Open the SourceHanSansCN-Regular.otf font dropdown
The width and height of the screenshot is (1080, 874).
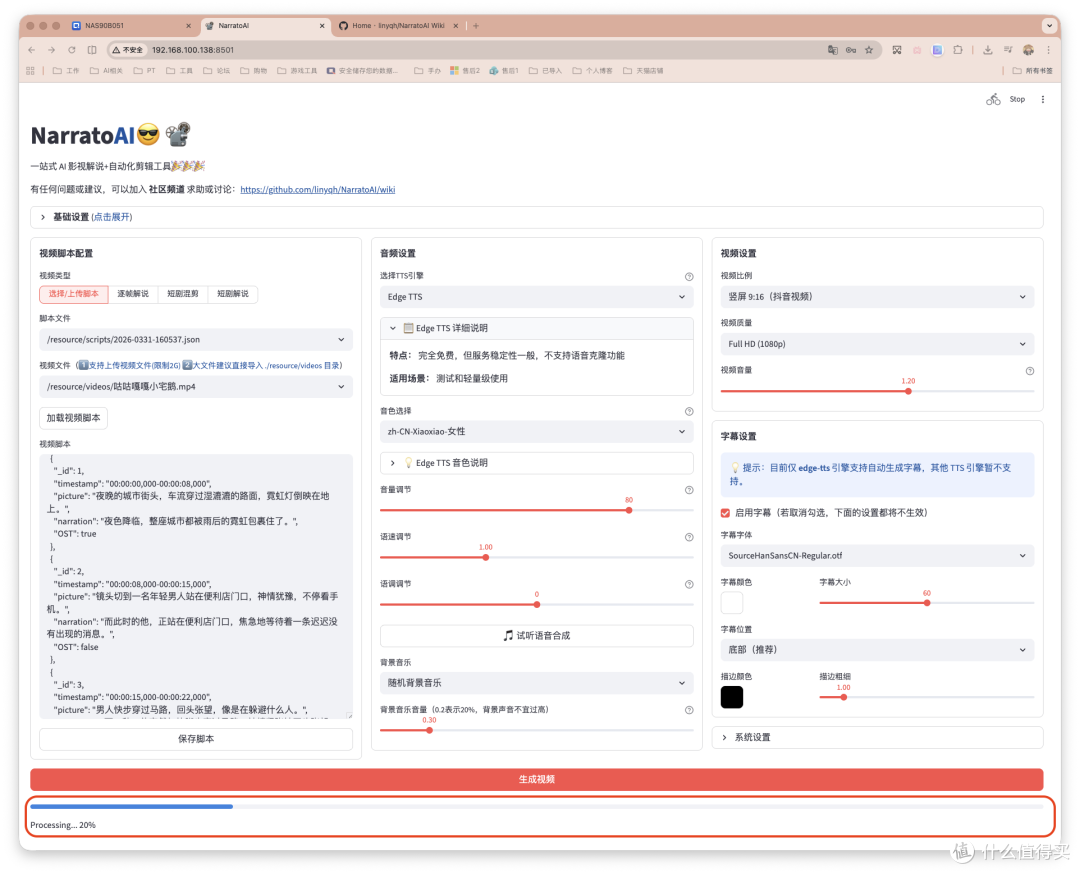pyautogui.click(x=877, y=555)
